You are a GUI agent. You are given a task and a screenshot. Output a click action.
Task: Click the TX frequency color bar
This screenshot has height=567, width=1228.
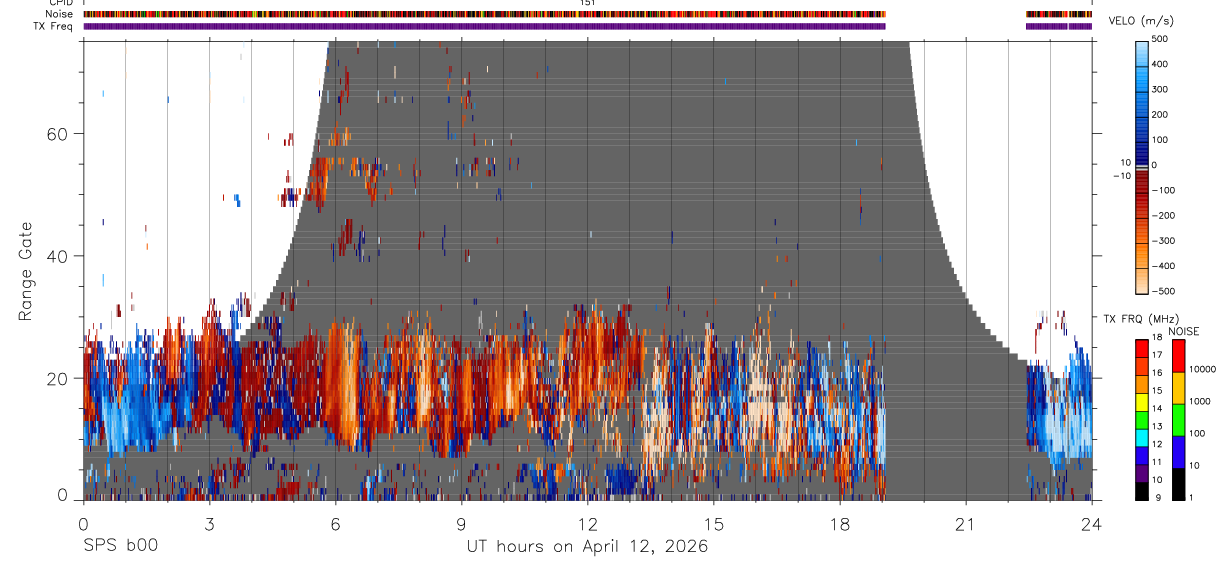(x=1142, y=419)
